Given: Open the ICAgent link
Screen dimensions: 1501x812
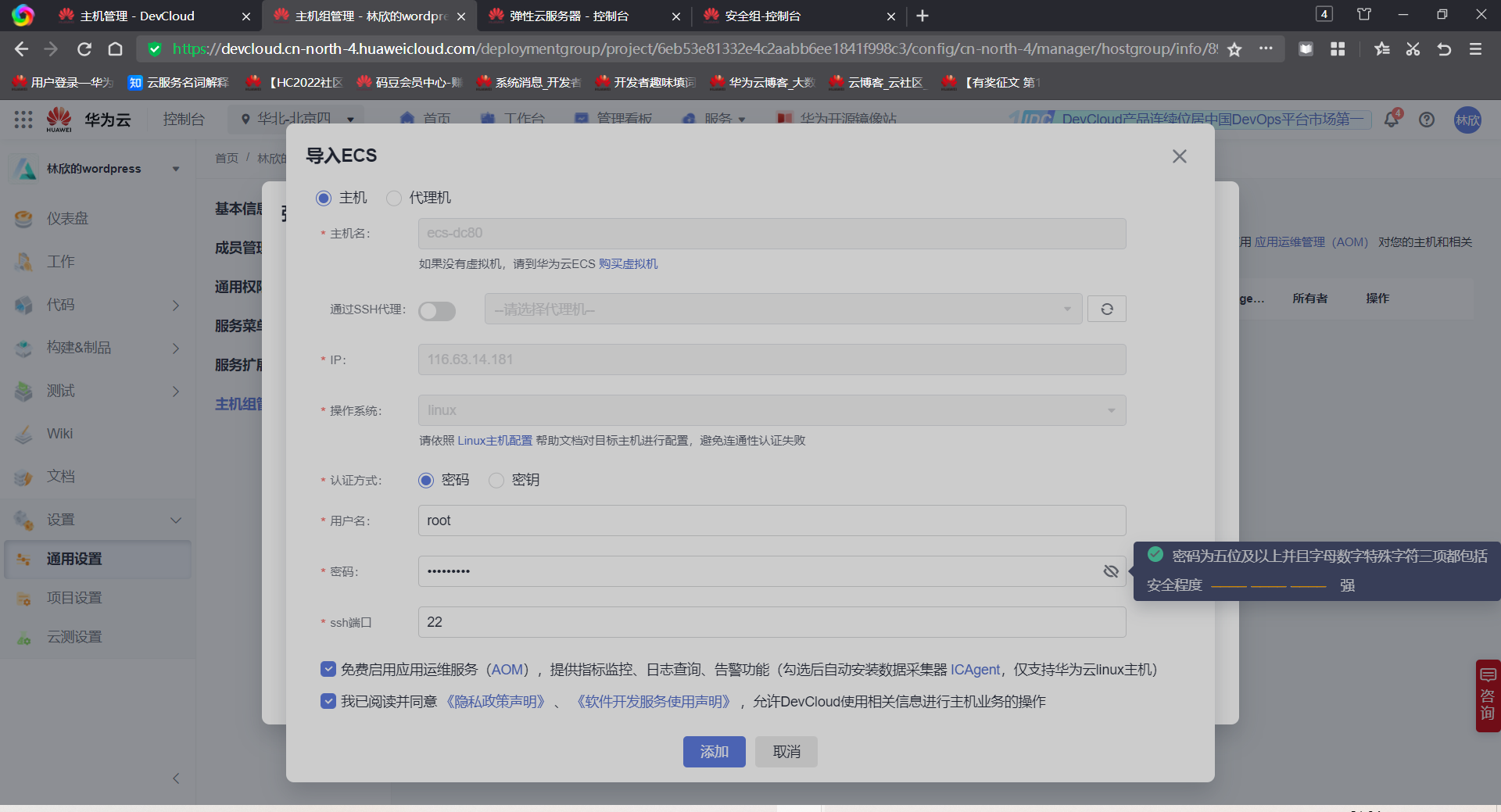Looking at the screenshot, I should (x=975, y=670).
